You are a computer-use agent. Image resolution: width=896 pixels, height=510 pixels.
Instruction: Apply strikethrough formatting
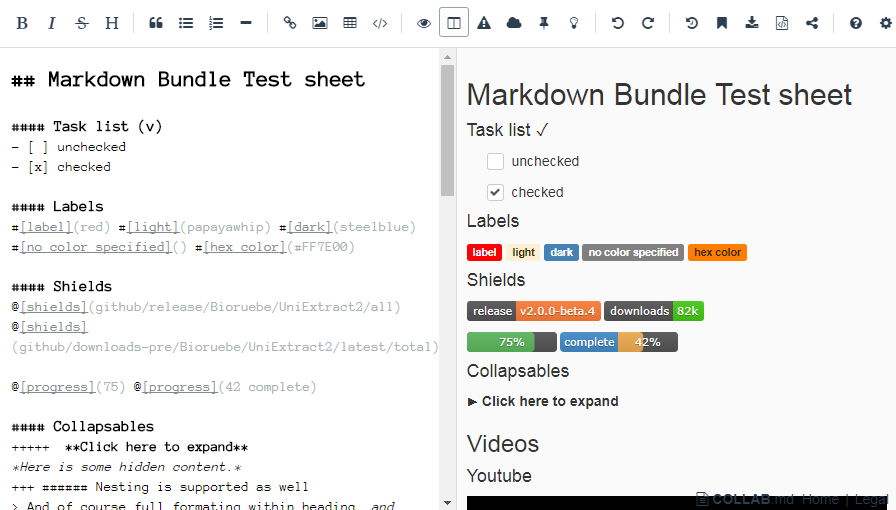tap(82, 23)
